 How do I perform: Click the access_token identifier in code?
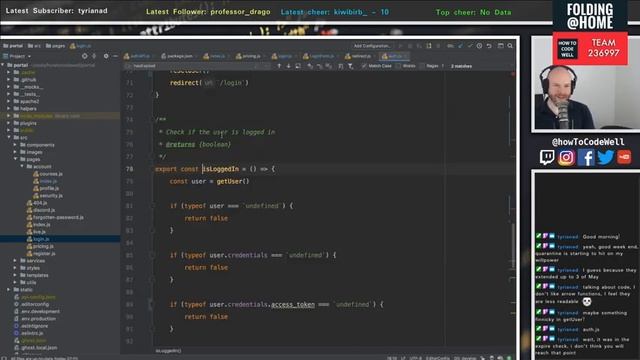(x=293, y=304)
